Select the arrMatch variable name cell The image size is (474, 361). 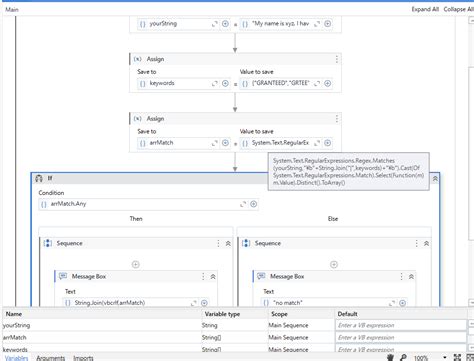point(102,338)
